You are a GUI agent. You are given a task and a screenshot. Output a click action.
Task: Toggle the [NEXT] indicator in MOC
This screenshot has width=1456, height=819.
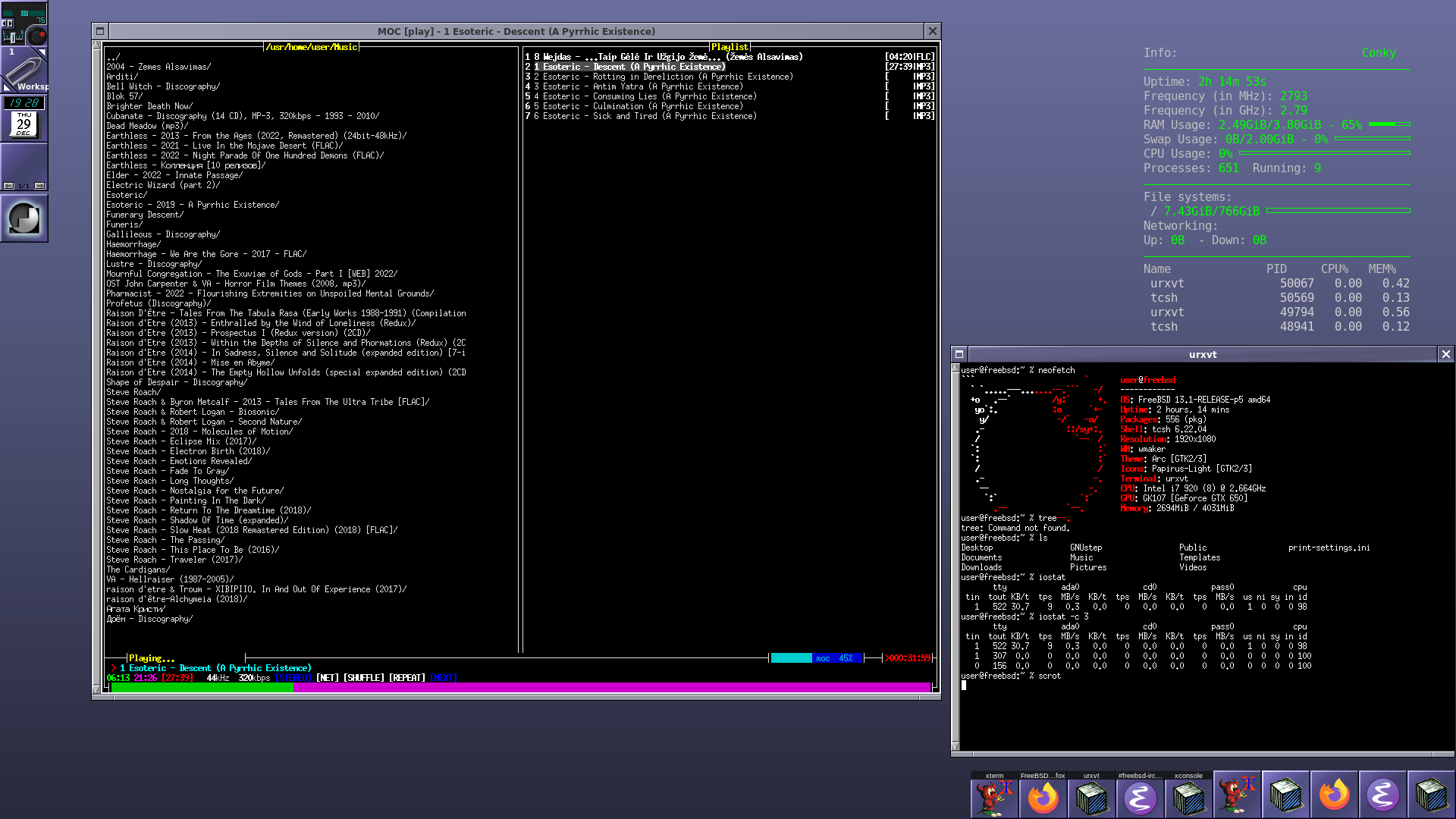(x=443, y=678)
